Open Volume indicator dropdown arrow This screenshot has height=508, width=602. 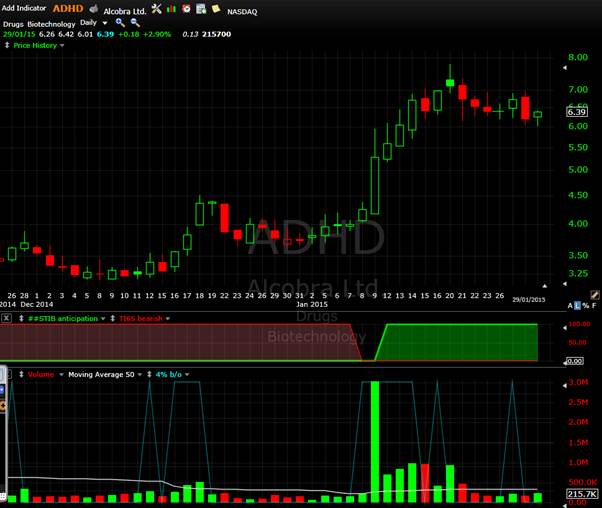[61, 374]
